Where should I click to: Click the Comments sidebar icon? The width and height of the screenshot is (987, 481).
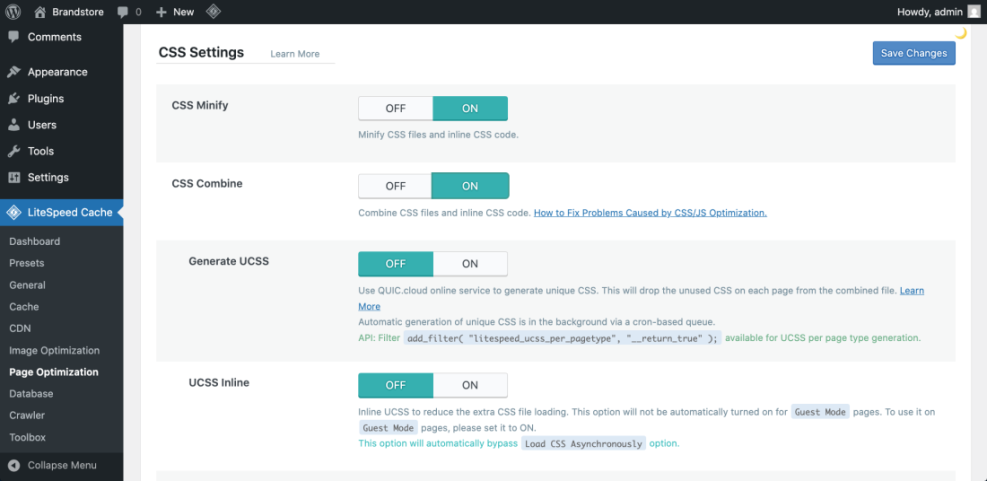(x=14, y=37)
